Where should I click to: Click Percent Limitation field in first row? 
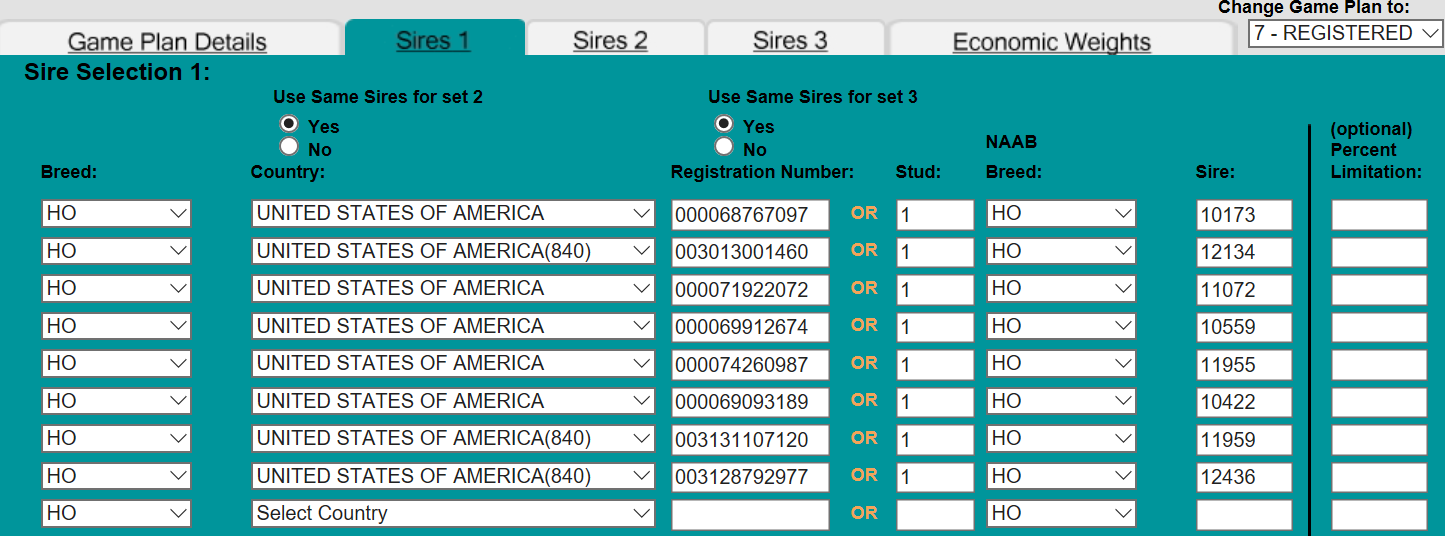click(x=1378, y=215)
